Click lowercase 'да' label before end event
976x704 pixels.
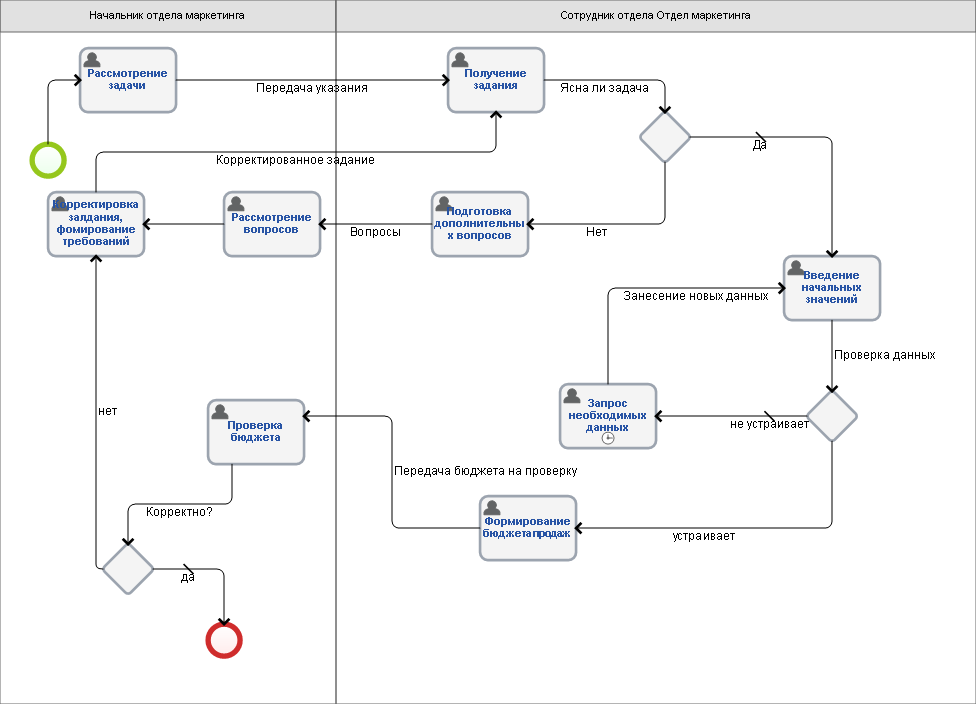pyautogui.click(x=187, y=577)
